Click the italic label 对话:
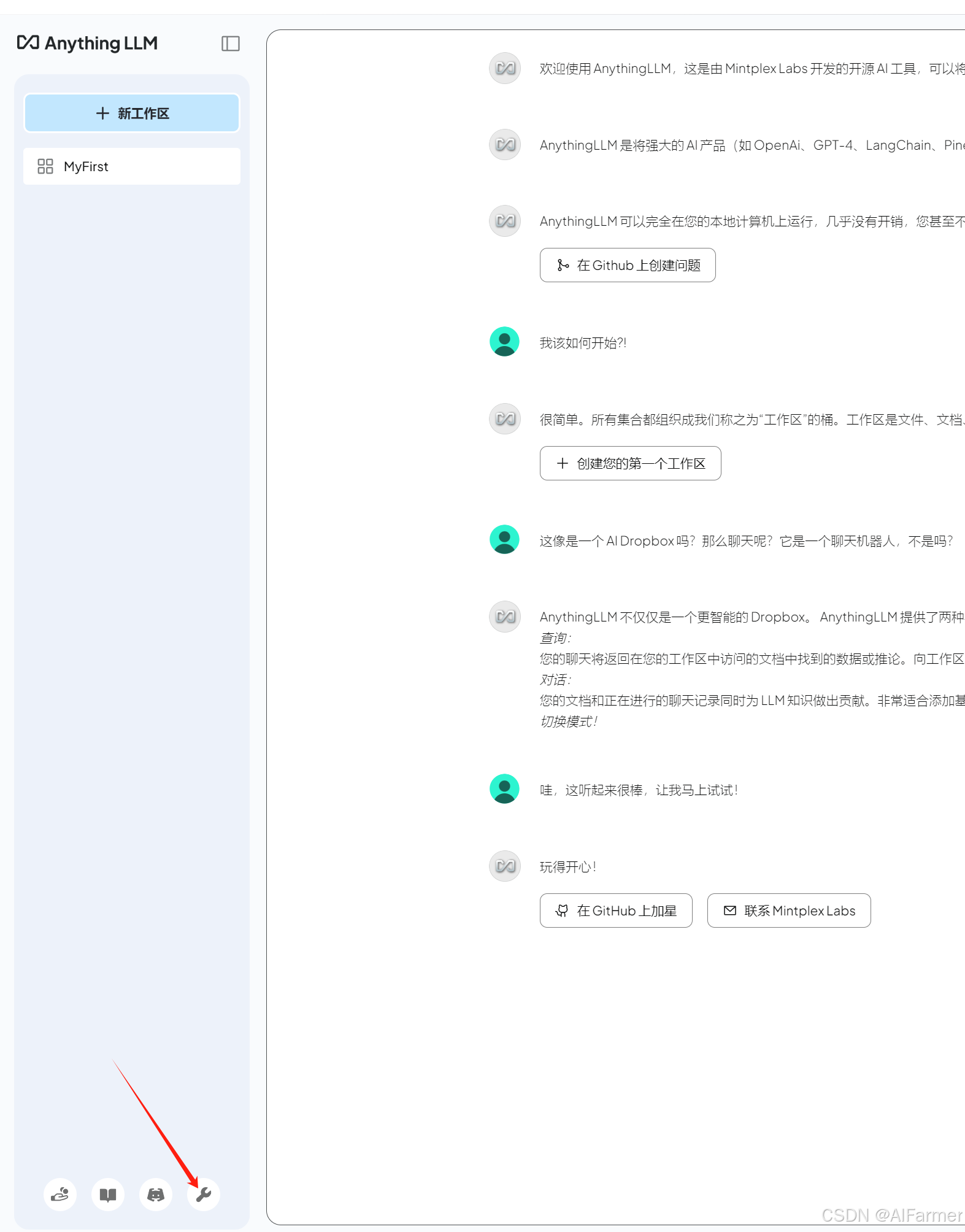This screenshot has width=965, height=1232. coord(555,680)
